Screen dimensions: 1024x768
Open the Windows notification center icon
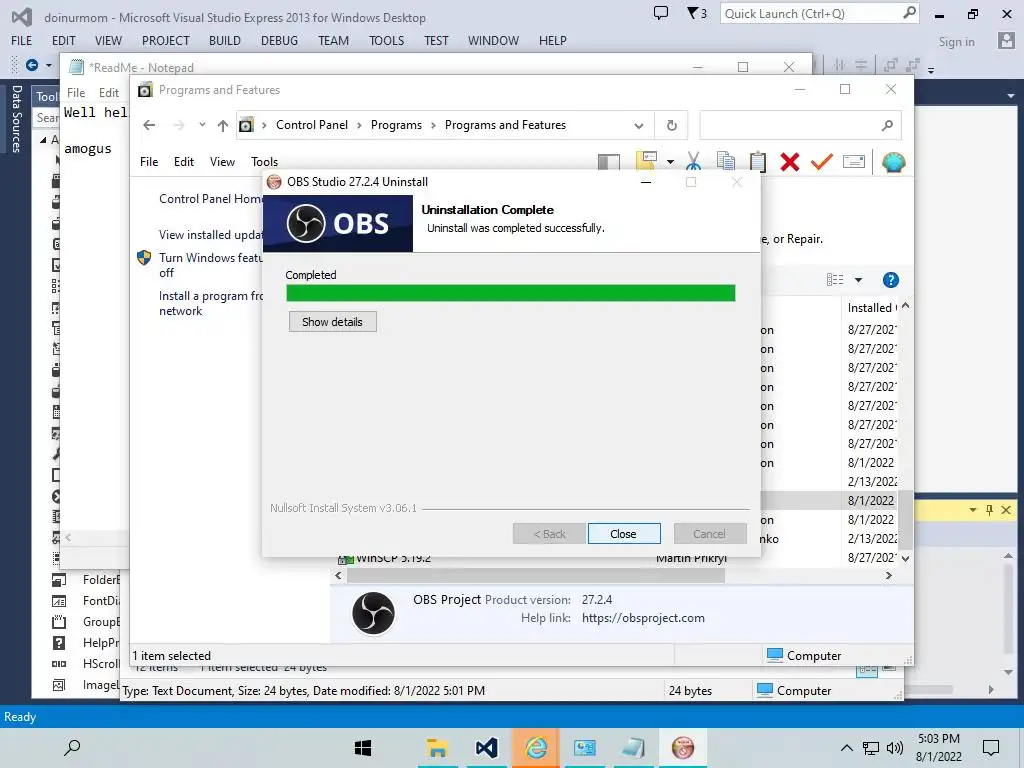click(x=991, y=748)
